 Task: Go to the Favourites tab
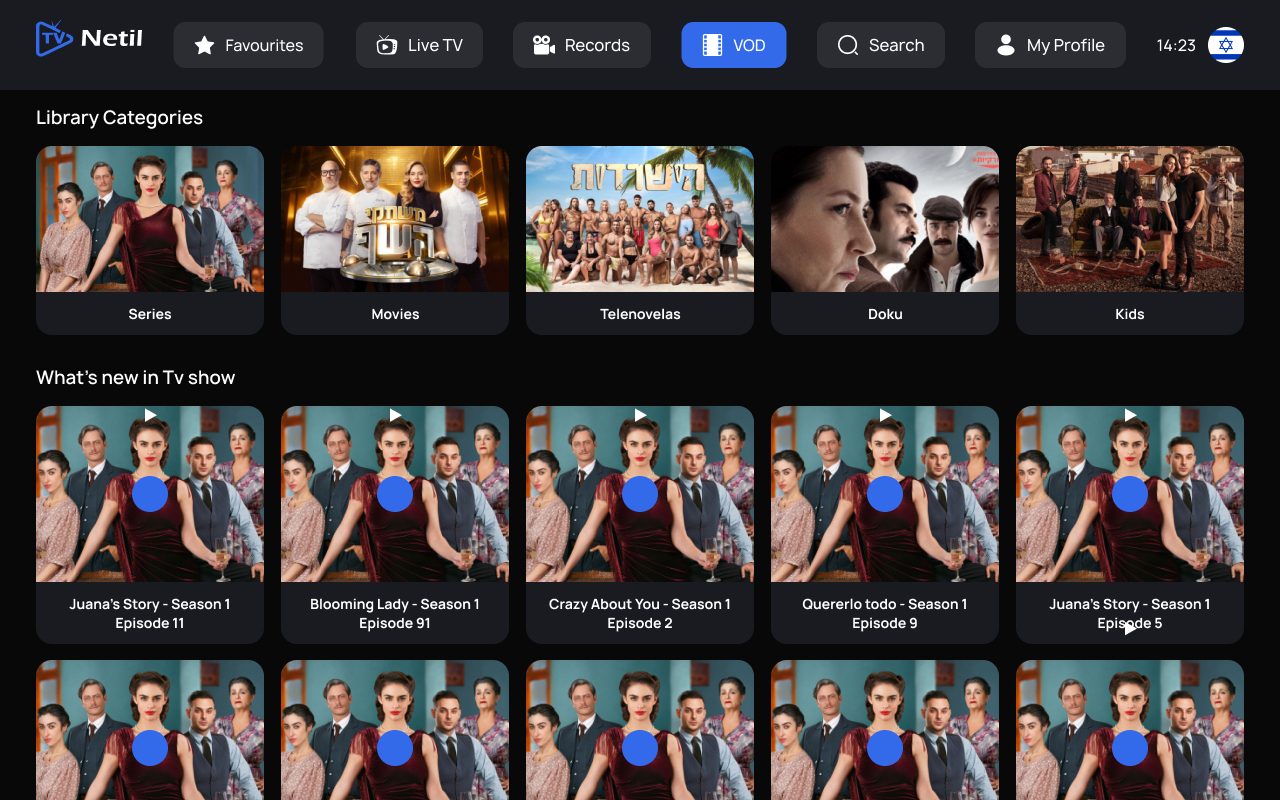[248, 45]
